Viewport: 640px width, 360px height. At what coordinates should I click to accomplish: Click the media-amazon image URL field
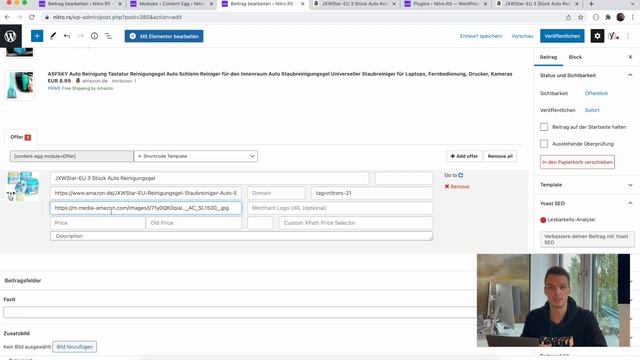click(146, 208)
